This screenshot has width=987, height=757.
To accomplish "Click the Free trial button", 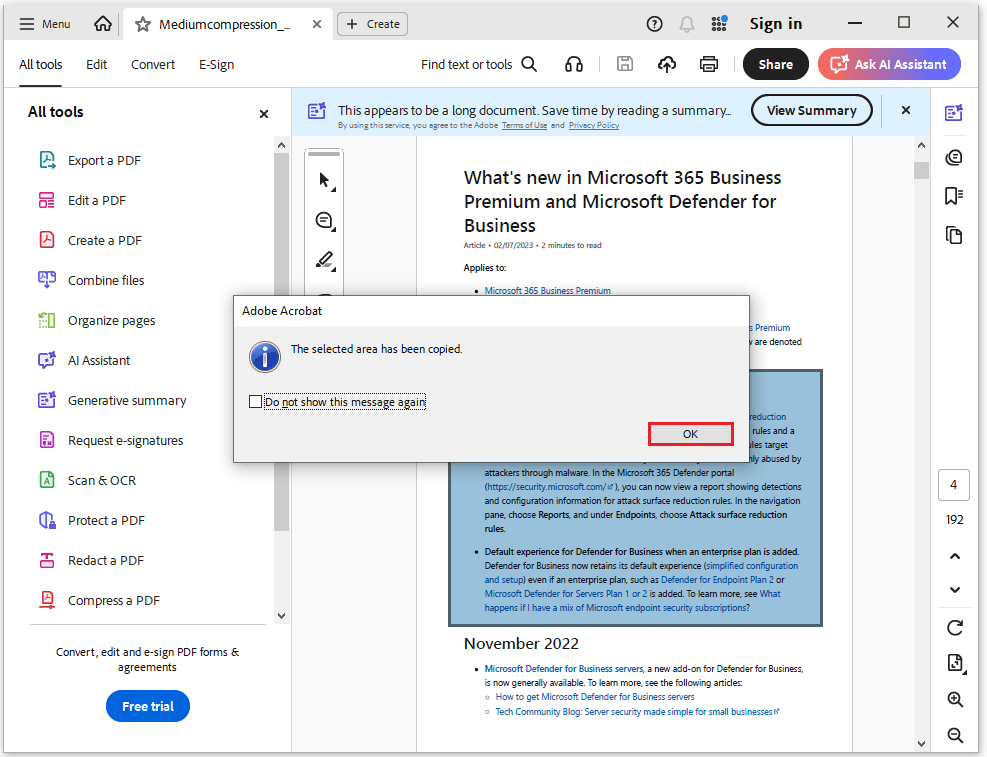I will pyautogui.click(x=148, y=706).
